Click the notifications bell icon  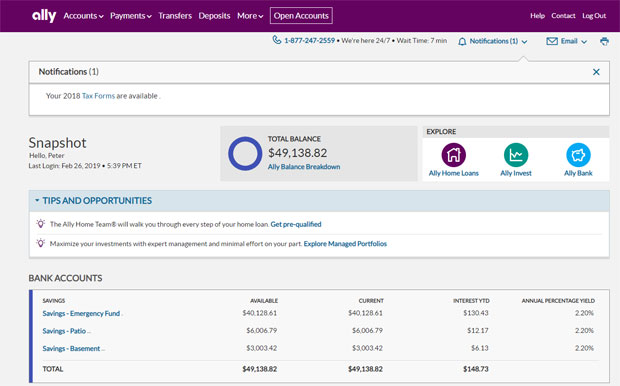click(462, 42)
